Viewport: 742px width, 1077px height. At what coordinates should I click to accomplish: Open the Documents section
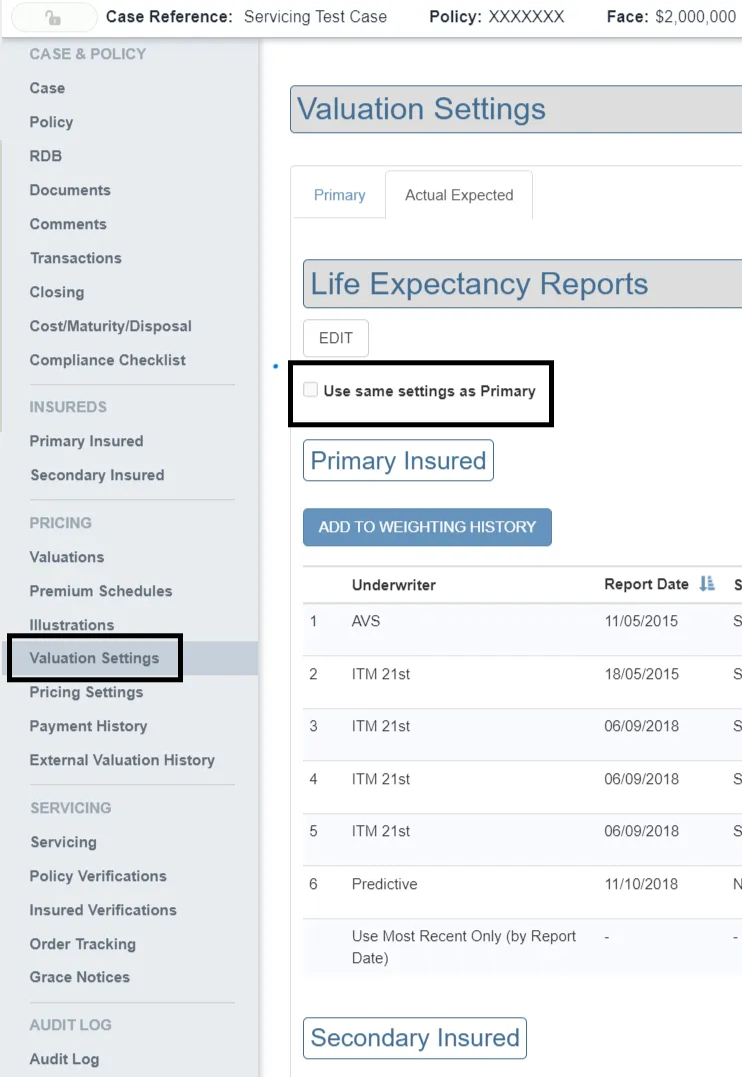point(70,190)
